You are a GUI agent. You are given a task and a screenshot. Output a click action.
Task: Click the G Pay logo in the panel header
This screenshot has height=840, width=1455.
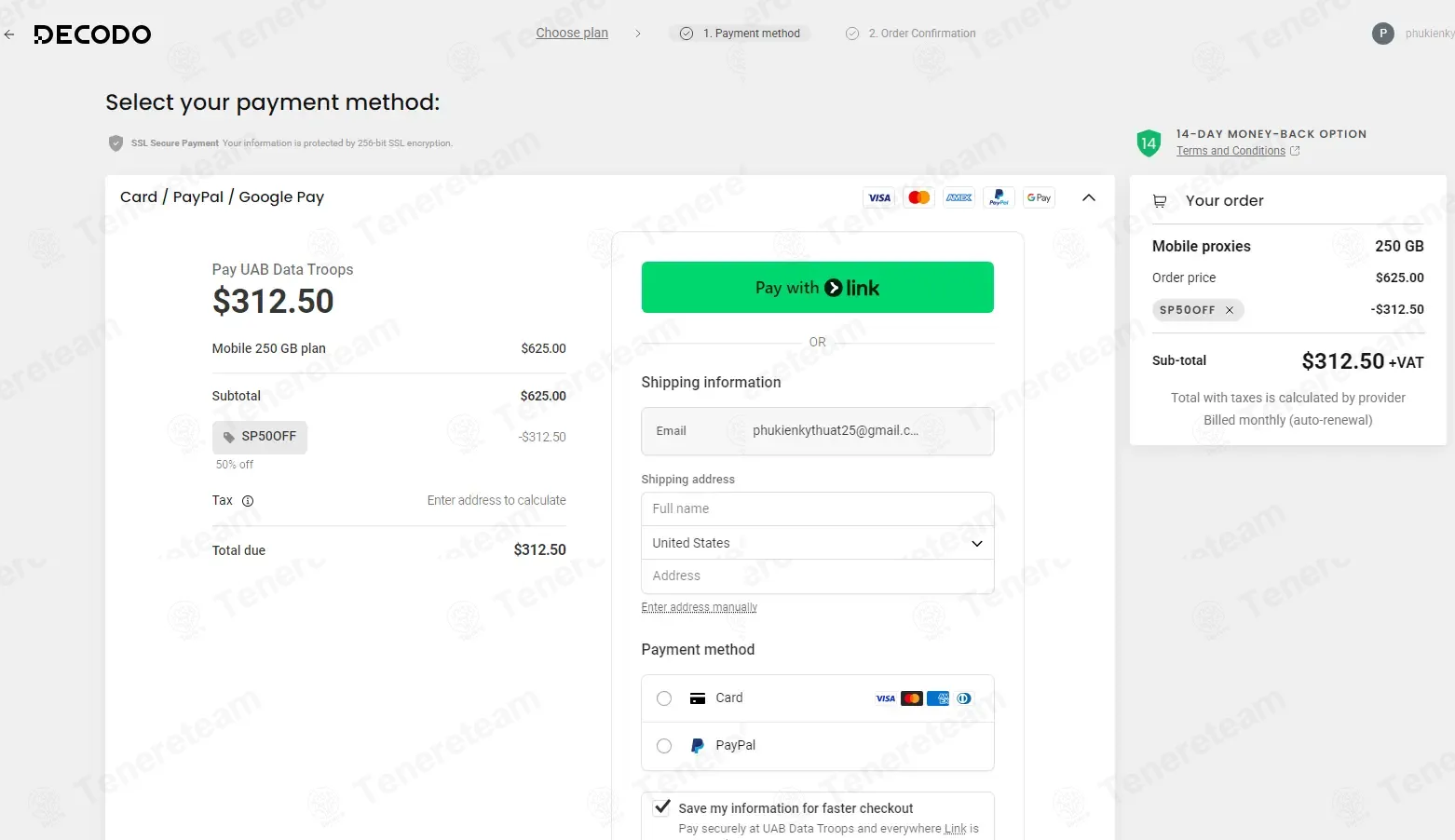tap(1039, 197)
